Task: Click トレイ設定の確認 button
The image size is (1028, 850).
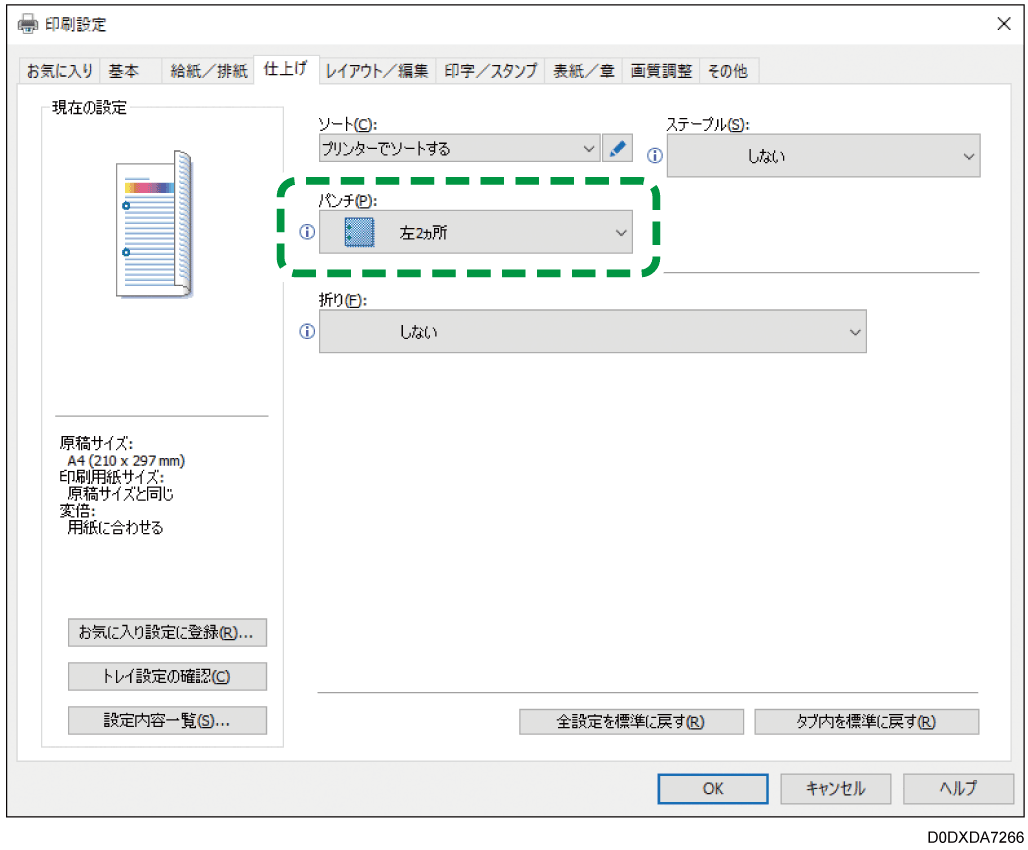Action: coord(166,676)
